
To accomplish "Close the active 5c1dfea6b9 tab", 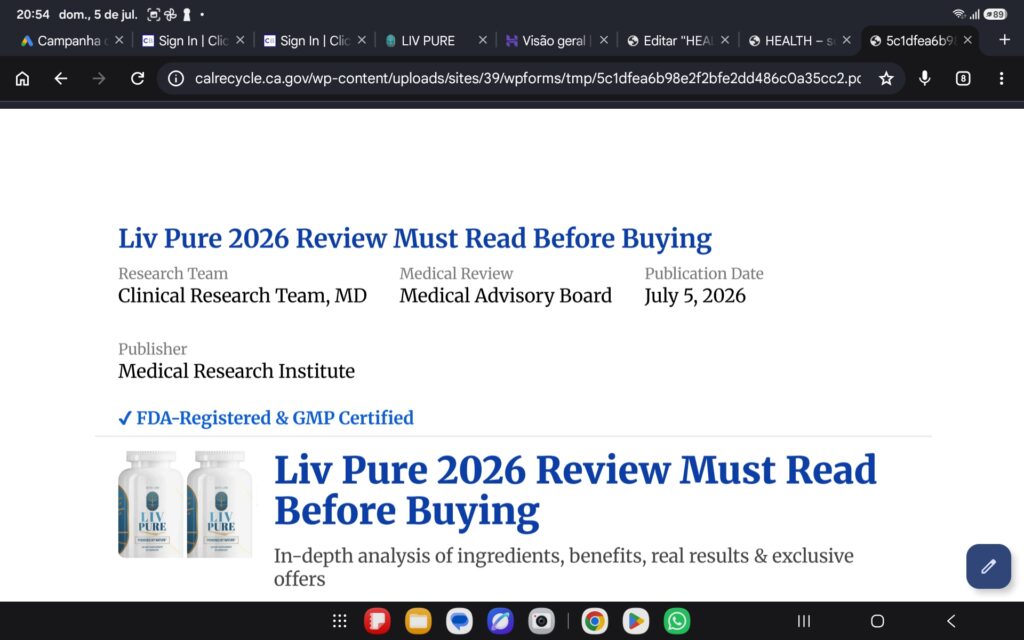I will coord(968,40).
